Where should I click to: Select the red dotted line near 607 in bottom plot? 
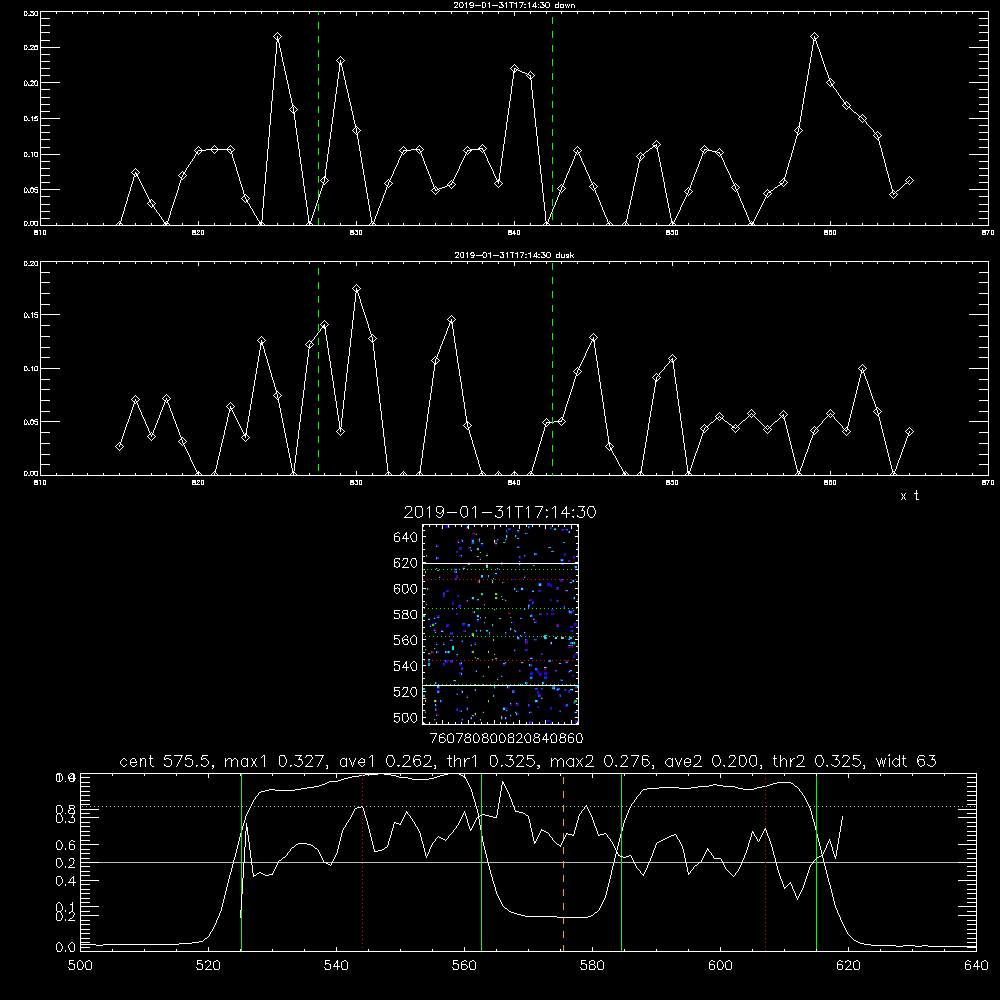tap(765, 862)
